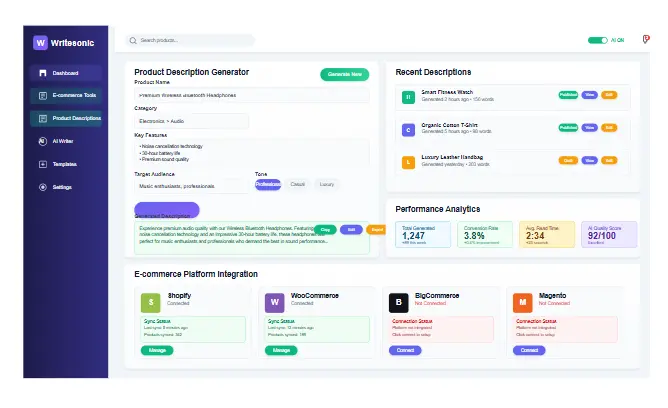Edit the Smart Fitness Watch description

pos(609,95)
